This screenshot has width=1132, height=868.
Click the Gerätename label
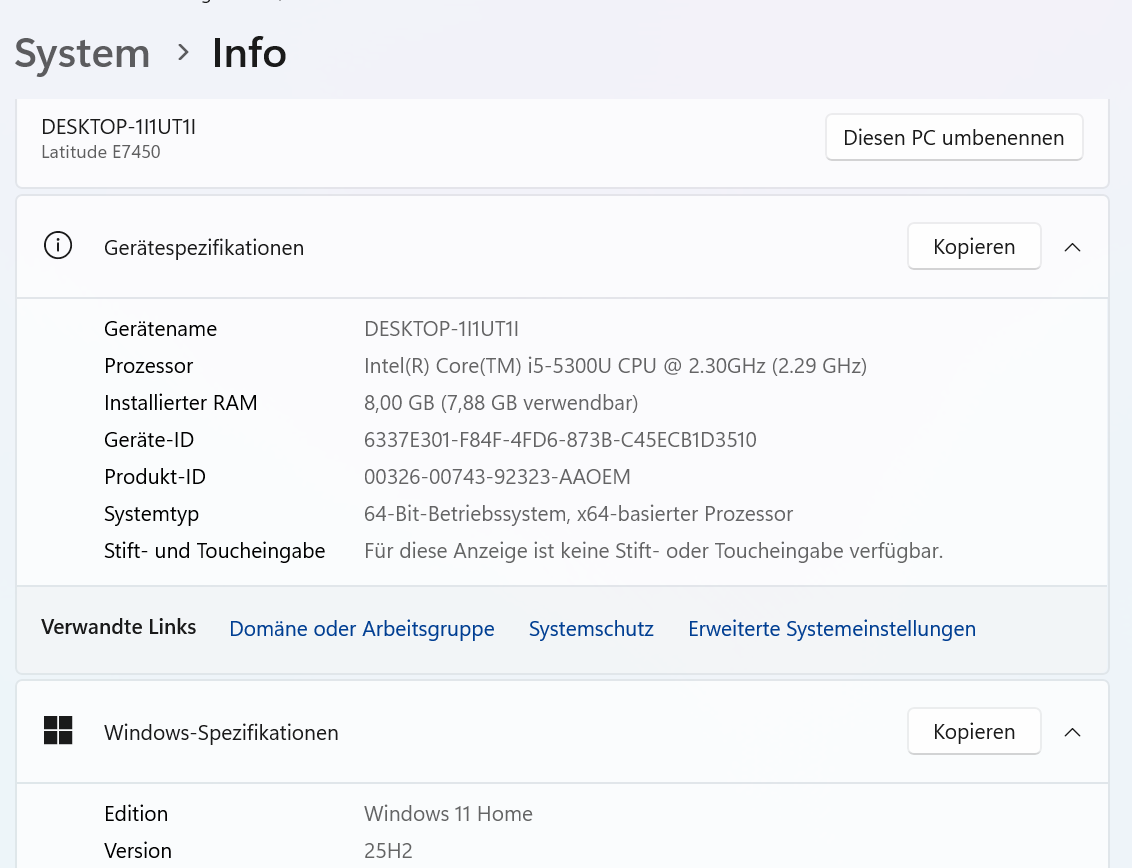[160, 329]
